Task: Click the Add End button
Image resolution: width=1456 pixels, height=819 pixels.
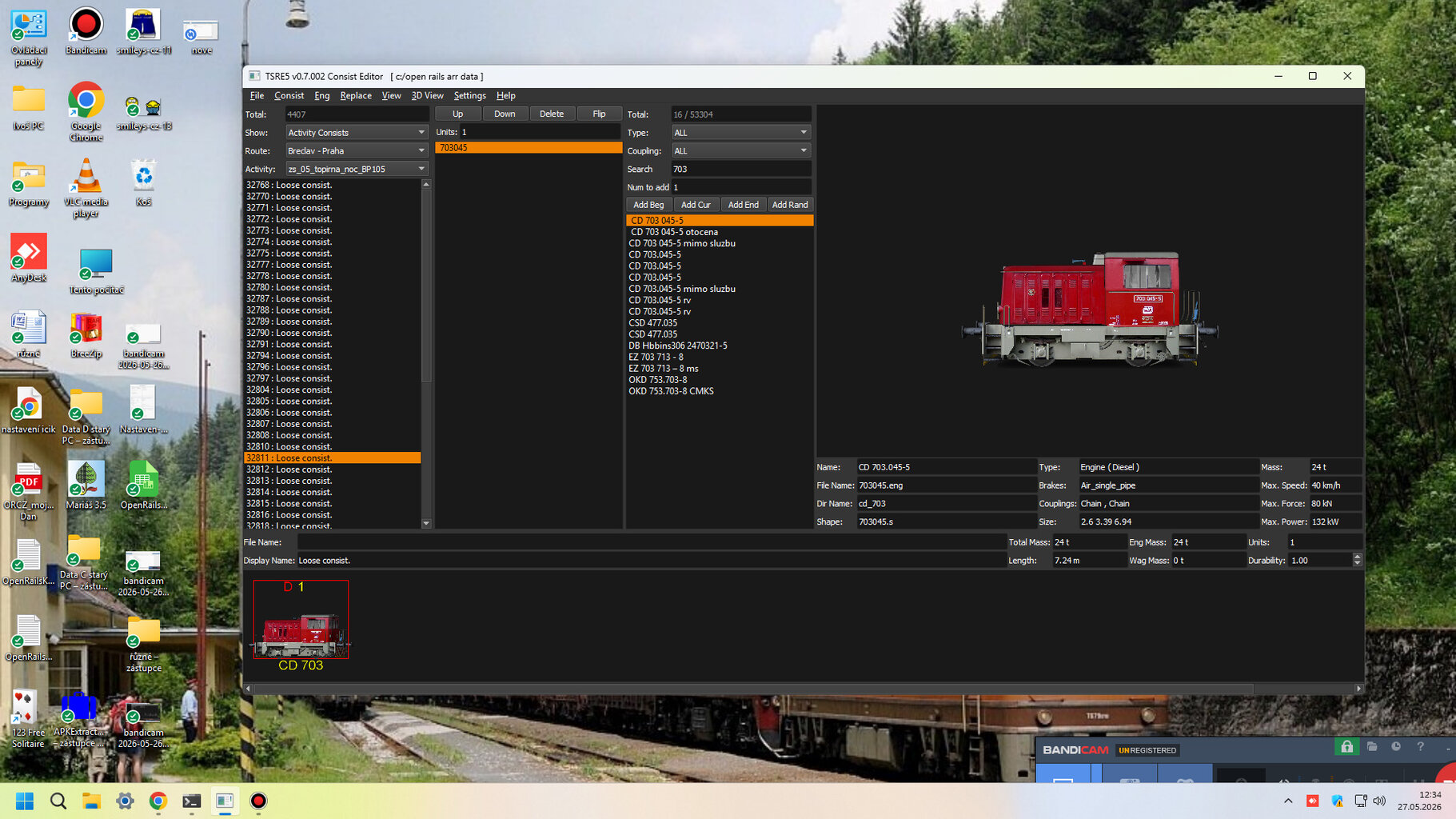Action: coord(743,205)
